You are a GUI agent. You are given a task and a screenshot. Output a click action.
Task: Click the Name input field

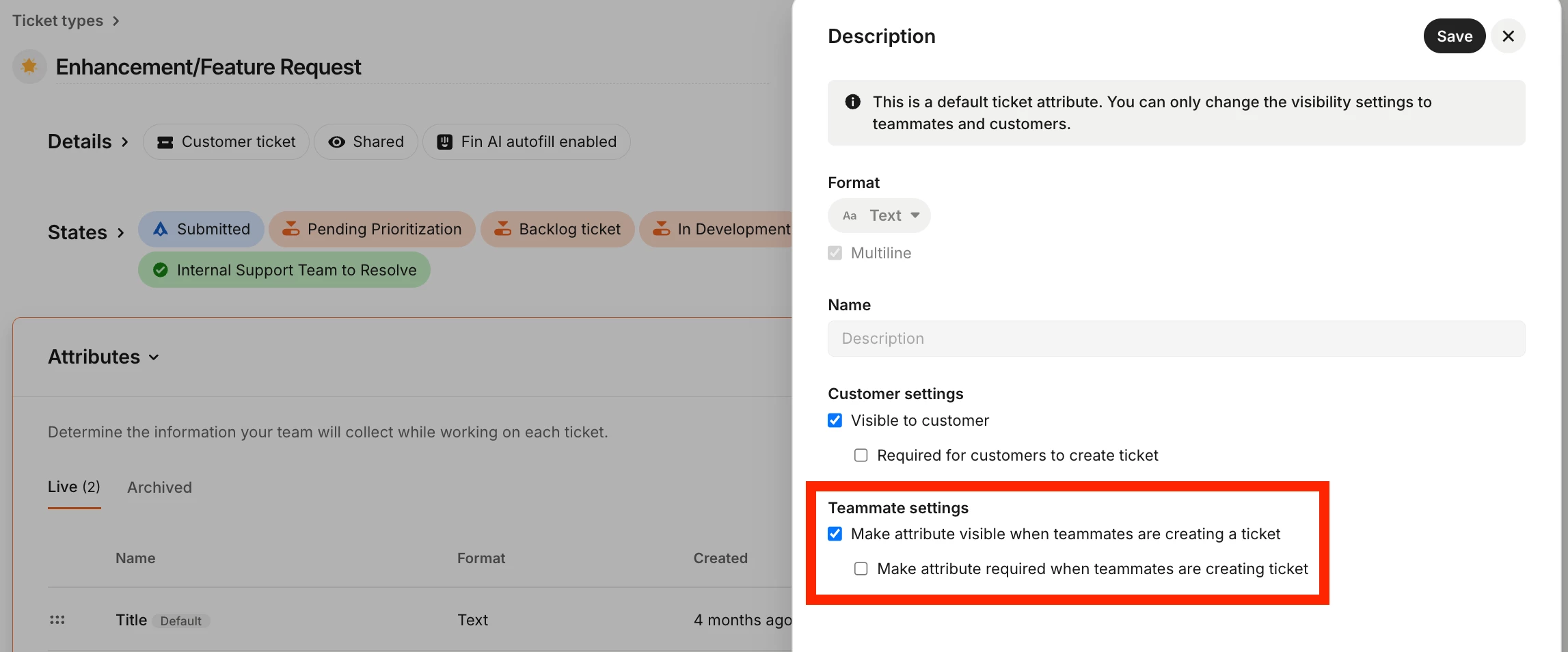pos(1176,338)
